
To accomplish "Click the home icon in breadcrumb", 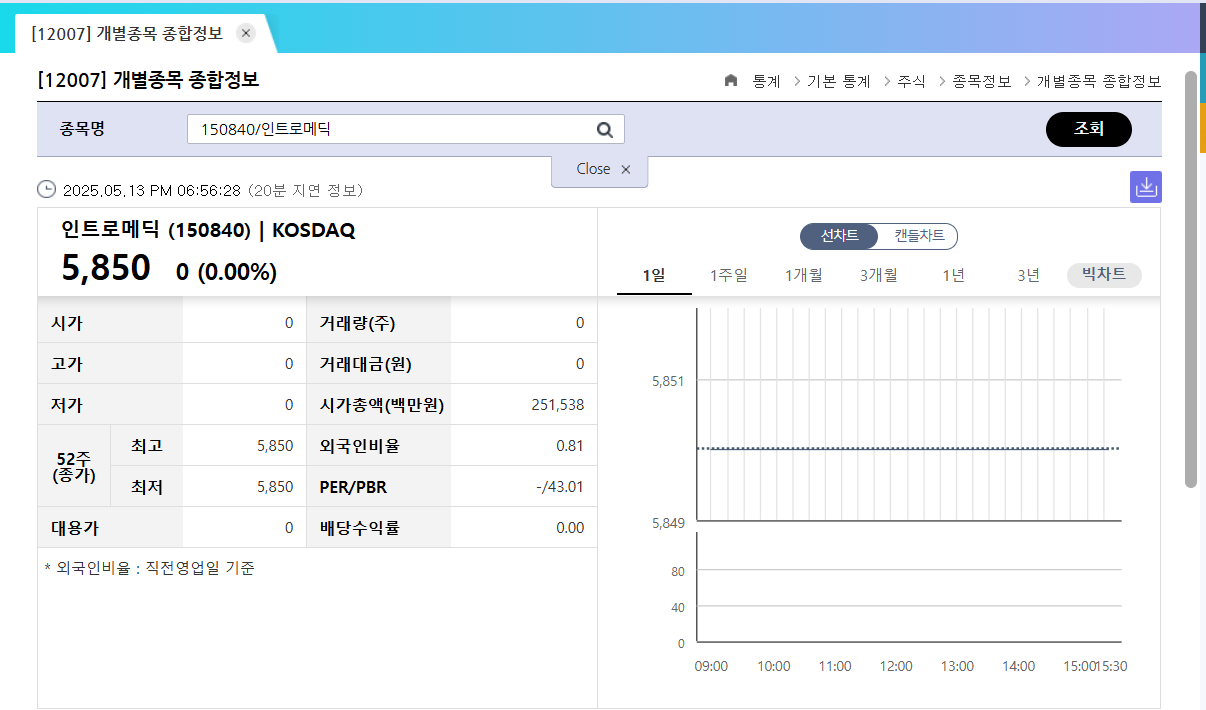I will pyautogui.click(x=730, y=82).
